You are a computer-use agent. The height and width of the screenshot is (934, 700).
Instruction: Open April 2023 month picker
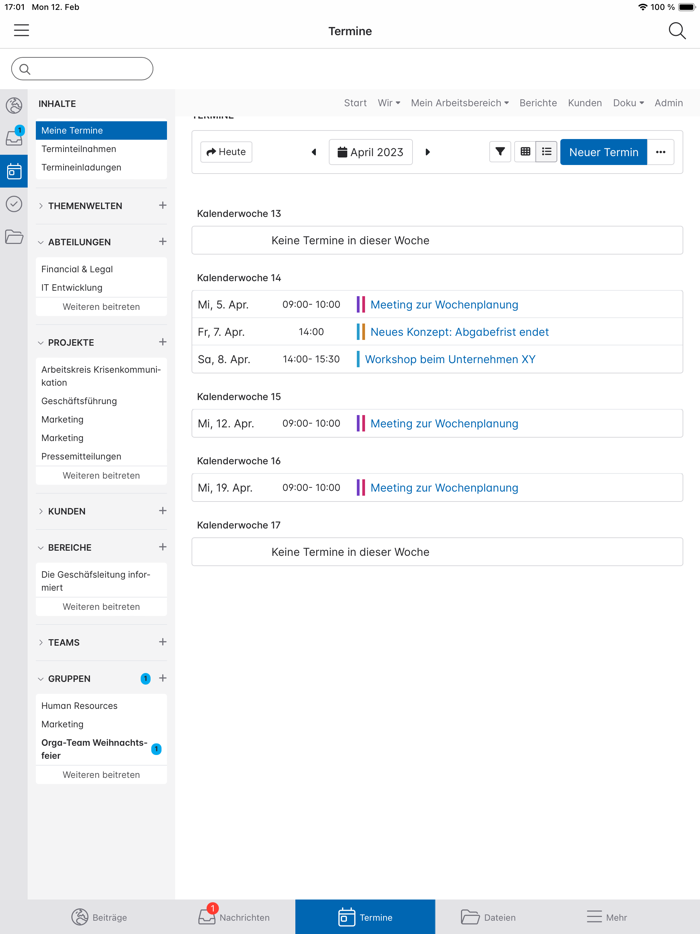click(371, 152)
